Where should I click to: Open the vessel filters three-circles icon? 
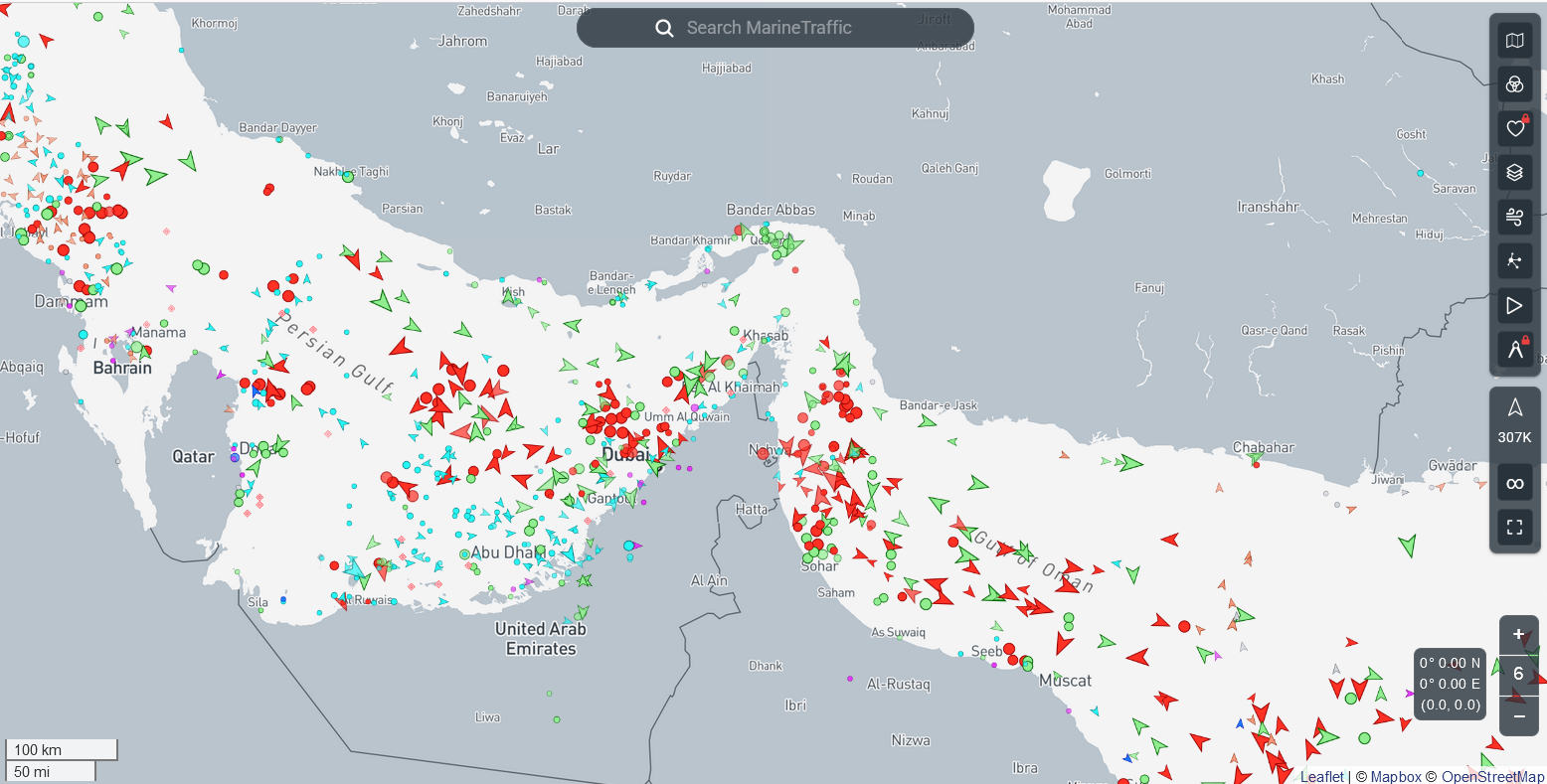pos(1514,84)
